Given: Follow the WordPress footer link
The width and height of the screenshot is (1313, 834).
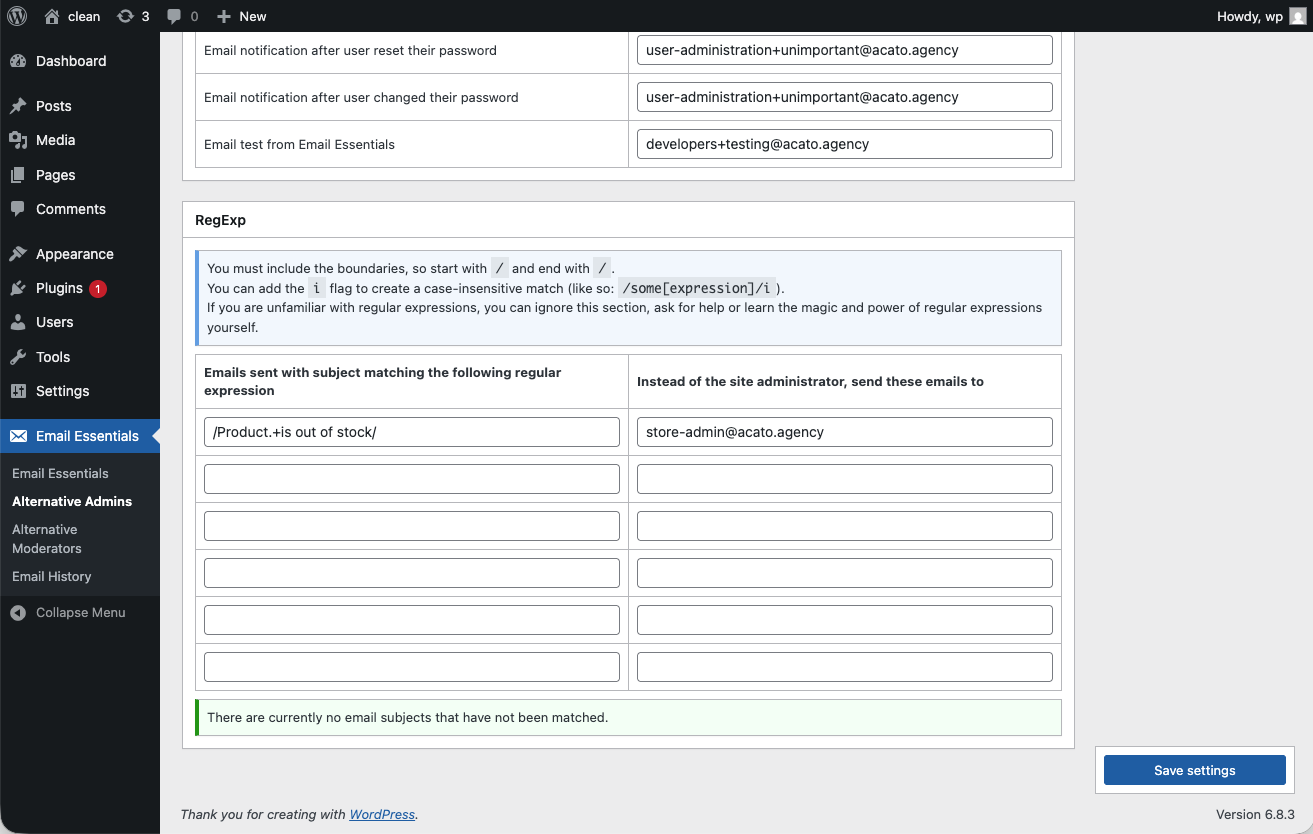Looking at the screenshot, I should 382,814.
